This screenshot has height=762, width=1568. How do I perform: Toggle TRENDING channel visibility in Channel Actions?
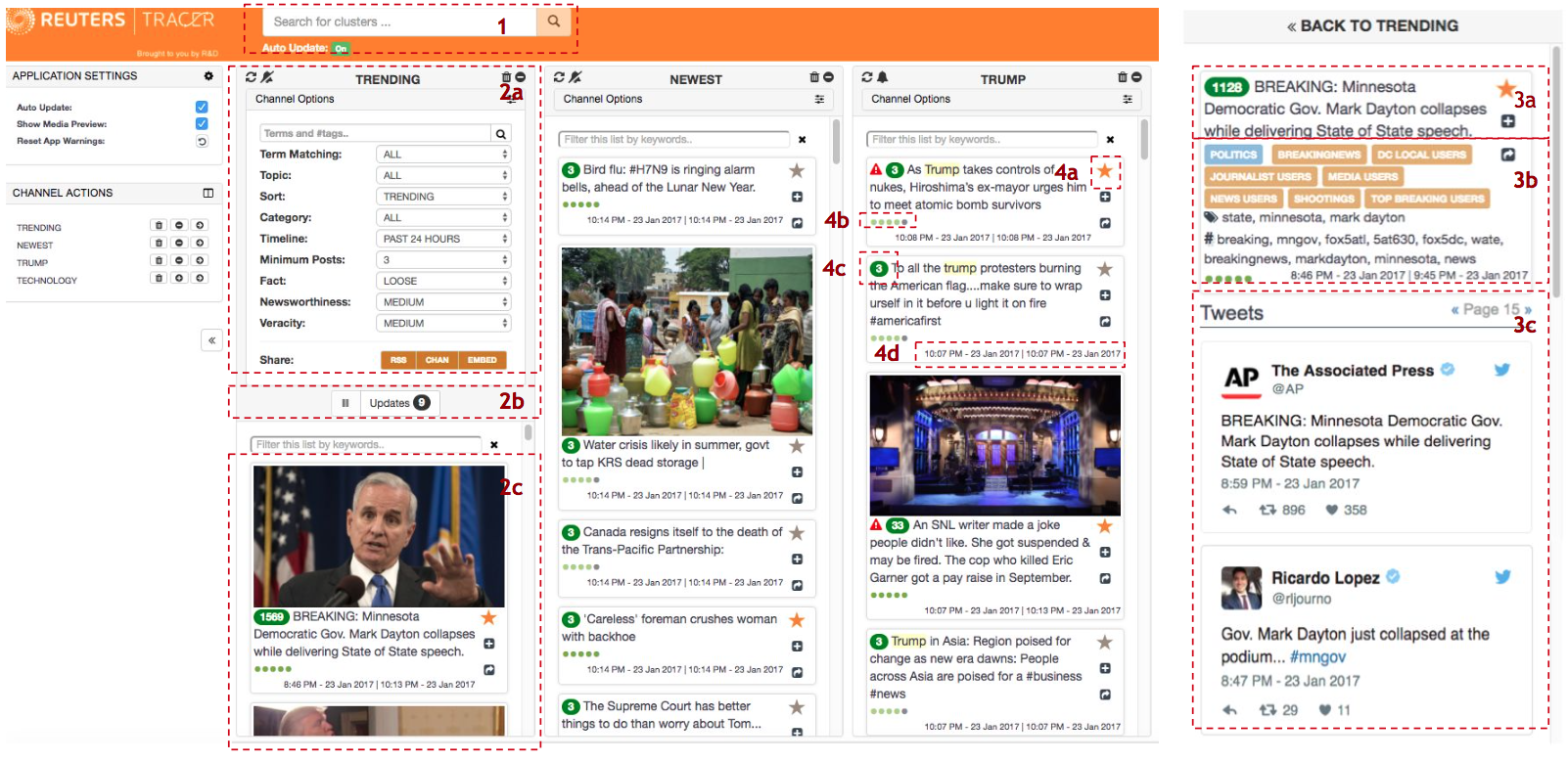pyautogui.click(x=179, y=226)
